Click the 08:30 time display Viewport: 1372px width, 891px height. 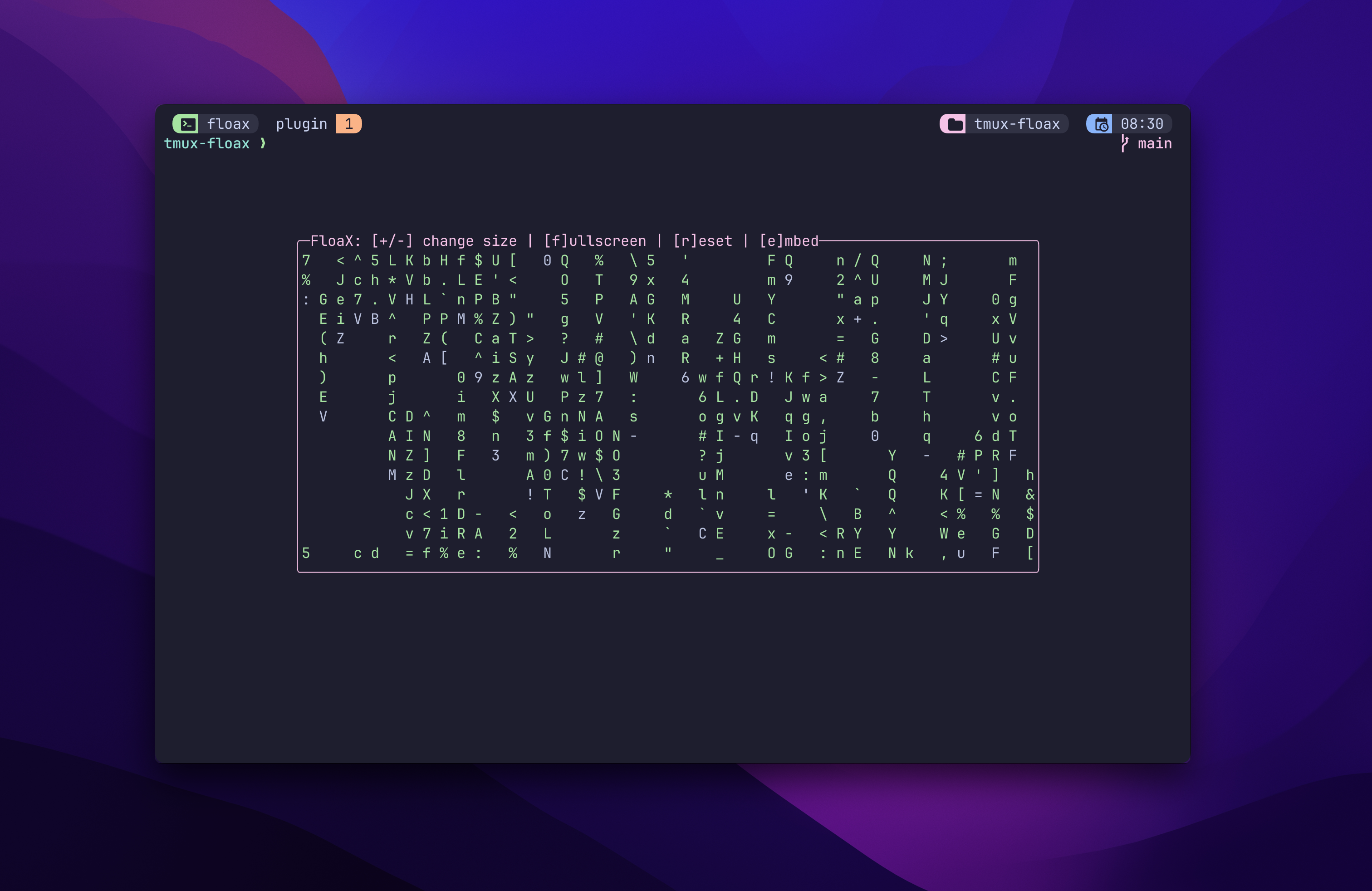pos(1142,124)
